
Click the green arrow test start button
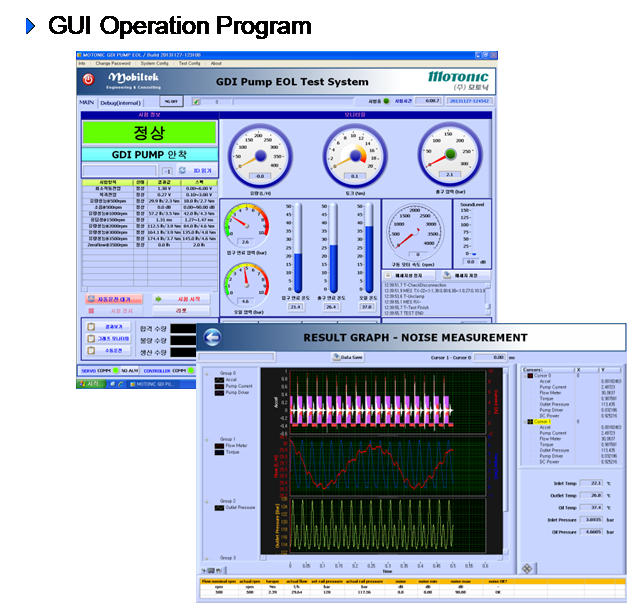181,299
